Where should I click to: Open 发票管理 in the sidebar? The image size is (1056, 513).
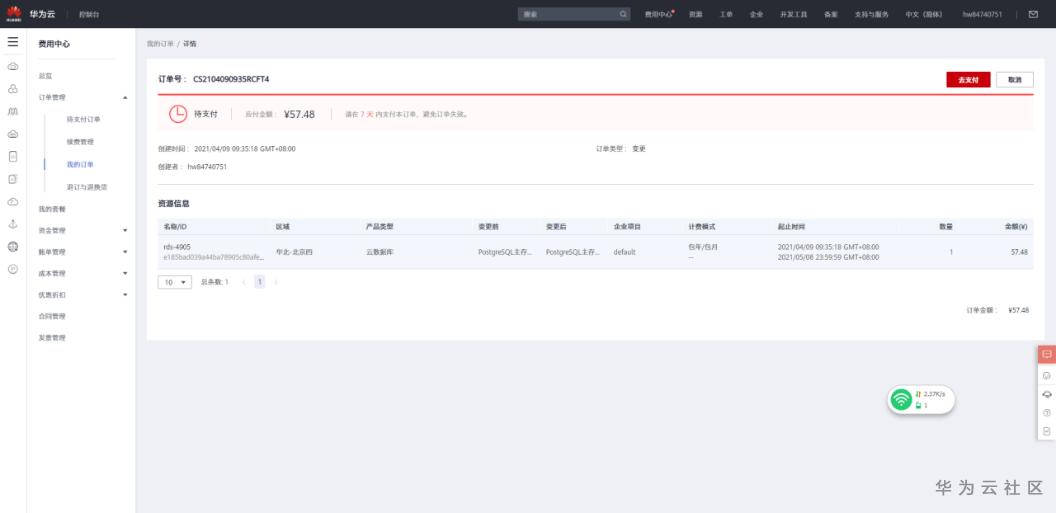pos(52,338)
